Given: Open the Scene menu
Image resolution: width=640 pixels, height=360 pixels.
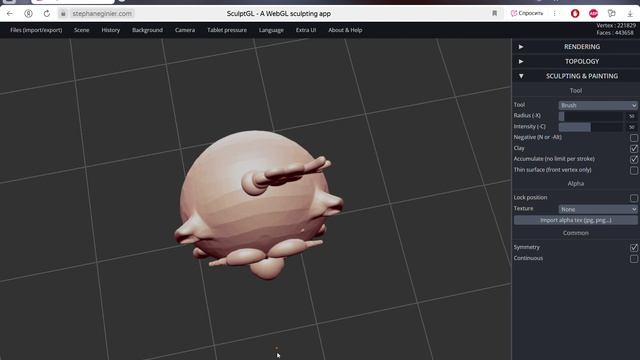Looking at the screenshot, I should tap(82, 30).
